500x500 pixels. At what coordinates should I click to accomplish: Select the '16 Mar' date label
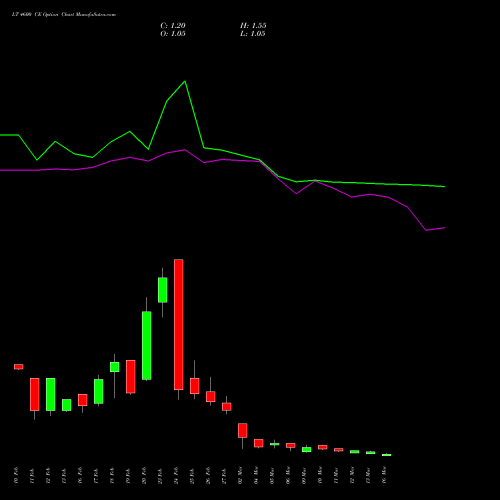tap(385, 475)
